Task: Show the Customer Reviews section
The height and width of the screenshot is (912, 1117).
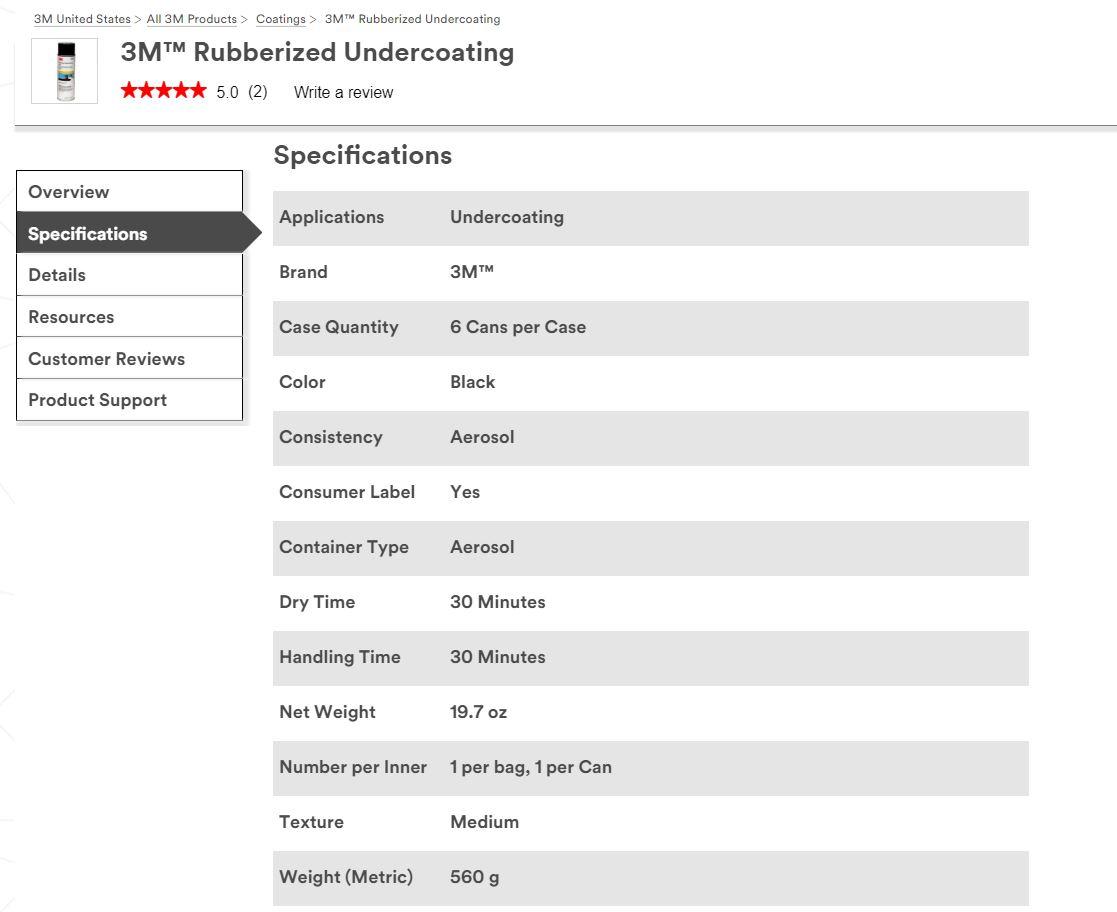Action: point(130,358)
